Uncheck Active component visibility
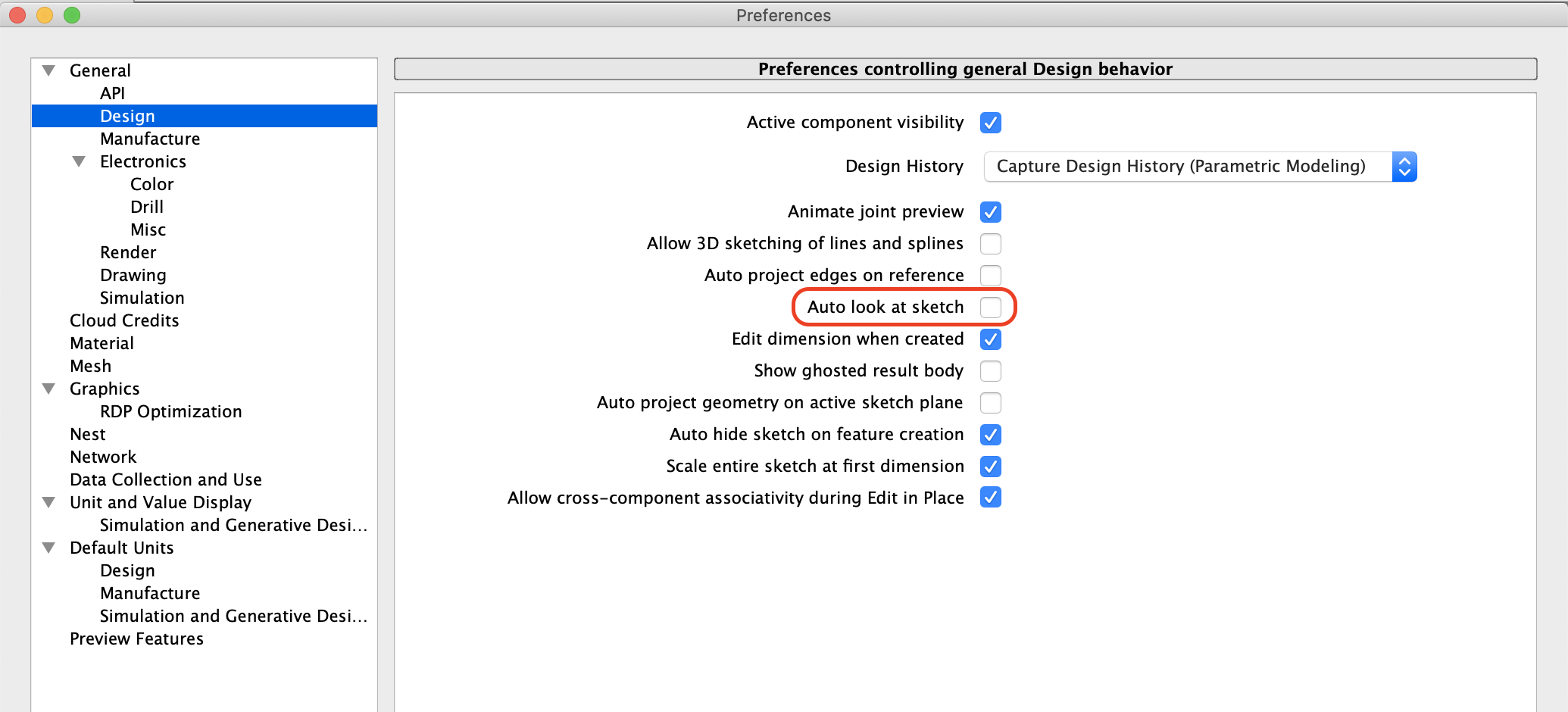Screen dimensions: 1568x712 [x=990, y=123]
